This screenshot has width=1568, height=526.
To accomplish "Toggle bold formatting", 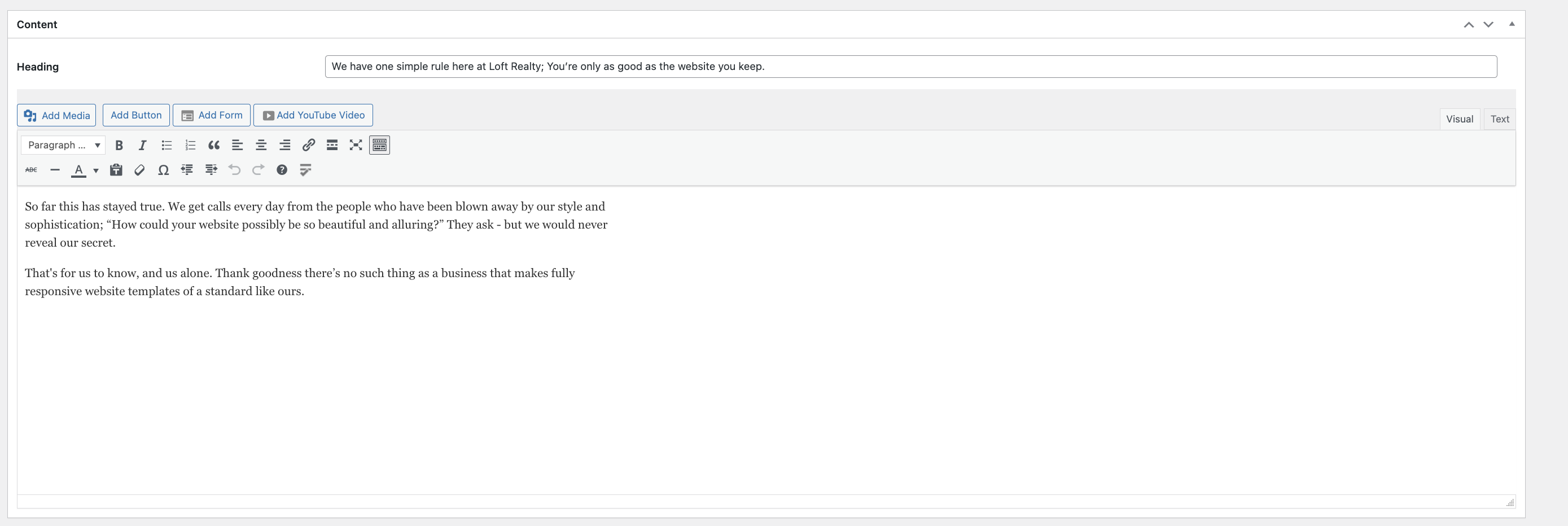I will click(x=119, y=145).
